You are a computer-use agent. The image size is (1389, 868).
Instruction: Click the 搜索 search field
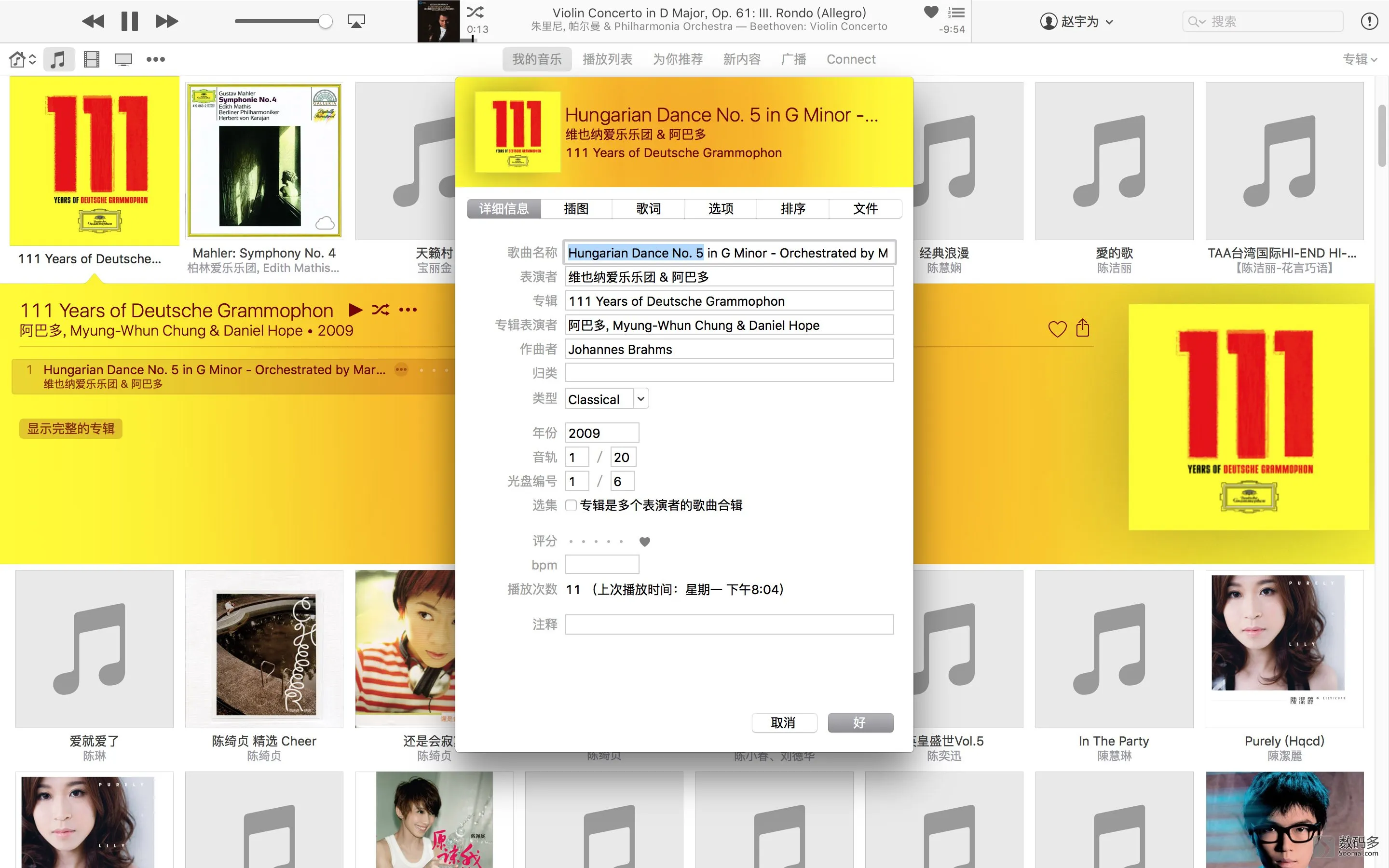tap(1263, 22)
